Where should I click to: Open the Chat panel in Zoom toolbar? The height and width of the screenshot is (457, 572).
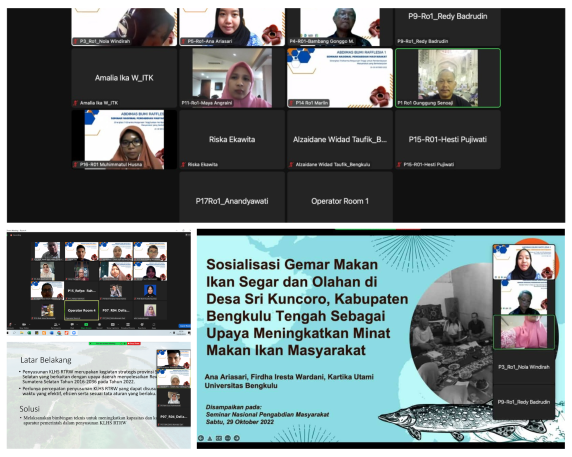(72, 325)
